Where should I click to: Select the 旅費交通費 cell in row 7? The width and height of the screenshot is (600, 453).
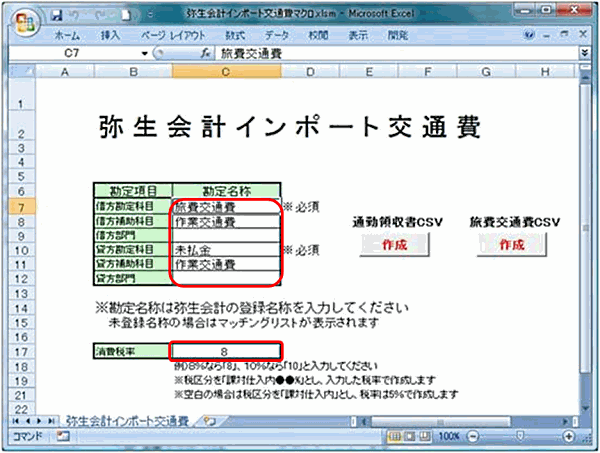[x=227, y=207]
